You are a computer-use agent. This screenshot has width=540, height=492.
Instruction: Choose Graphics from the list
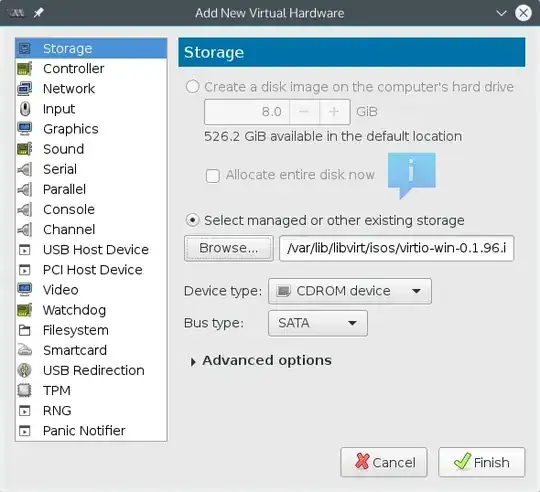[91, 129]
